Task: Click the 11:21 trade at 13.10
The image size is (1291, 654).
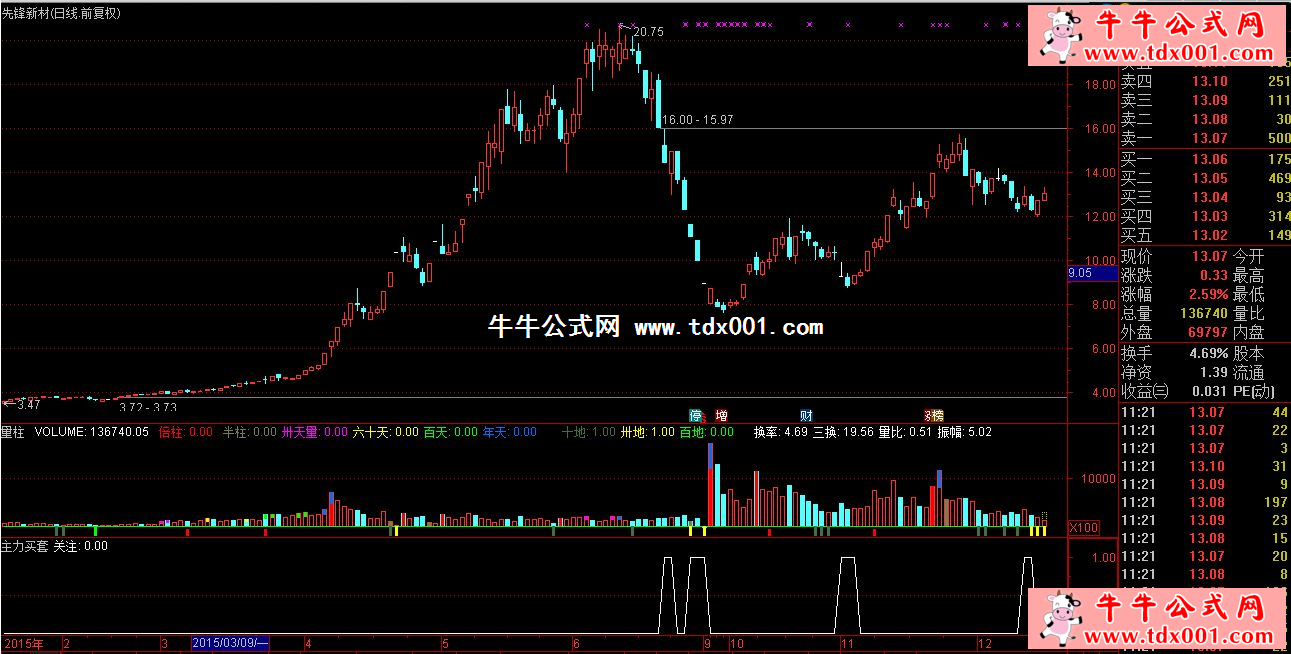Action: (1204, 466)
